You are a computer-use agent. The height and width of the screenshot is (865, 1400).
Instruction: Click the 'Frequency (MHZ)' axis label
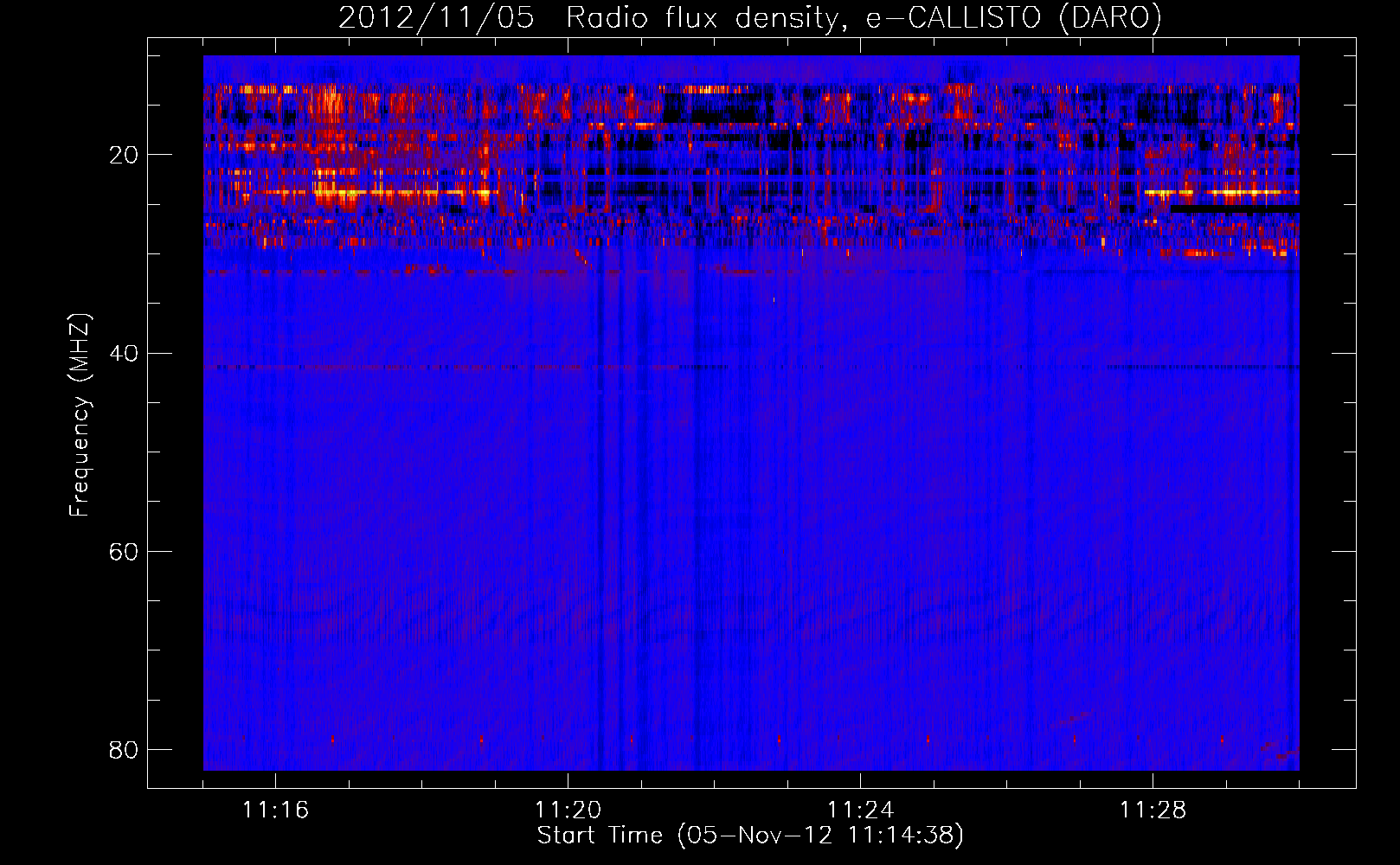pos(80,414)
